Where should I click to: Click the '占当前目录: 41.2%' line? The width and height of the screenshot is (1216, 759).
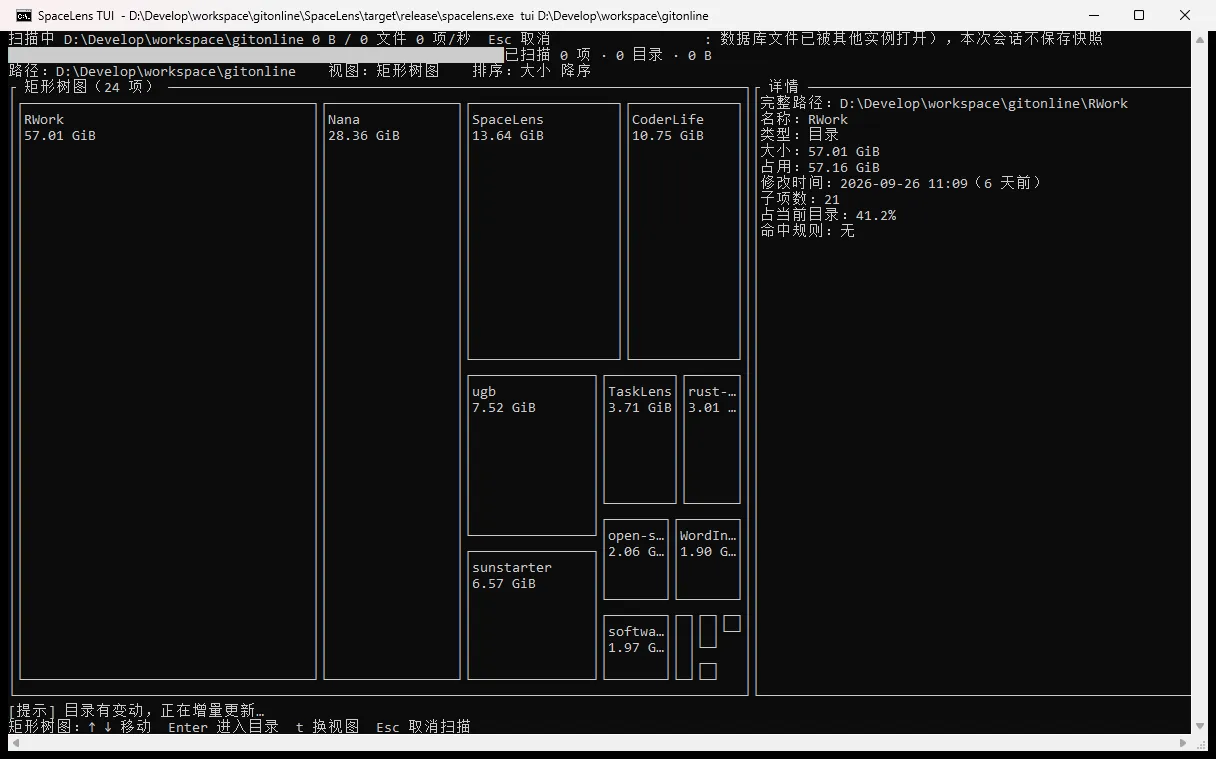pyautogui.click(x=828, y=215)
